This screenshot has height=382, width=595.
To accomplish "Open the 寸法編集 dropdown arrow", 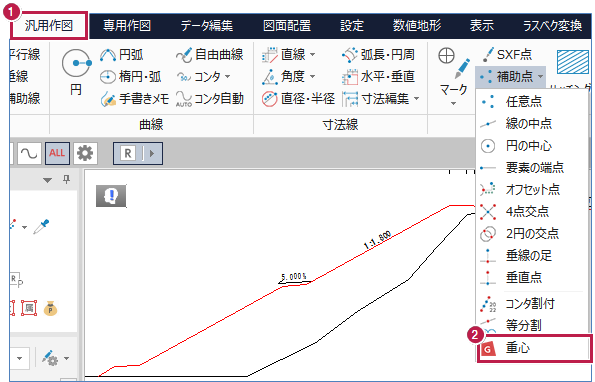I will [417, 99].
